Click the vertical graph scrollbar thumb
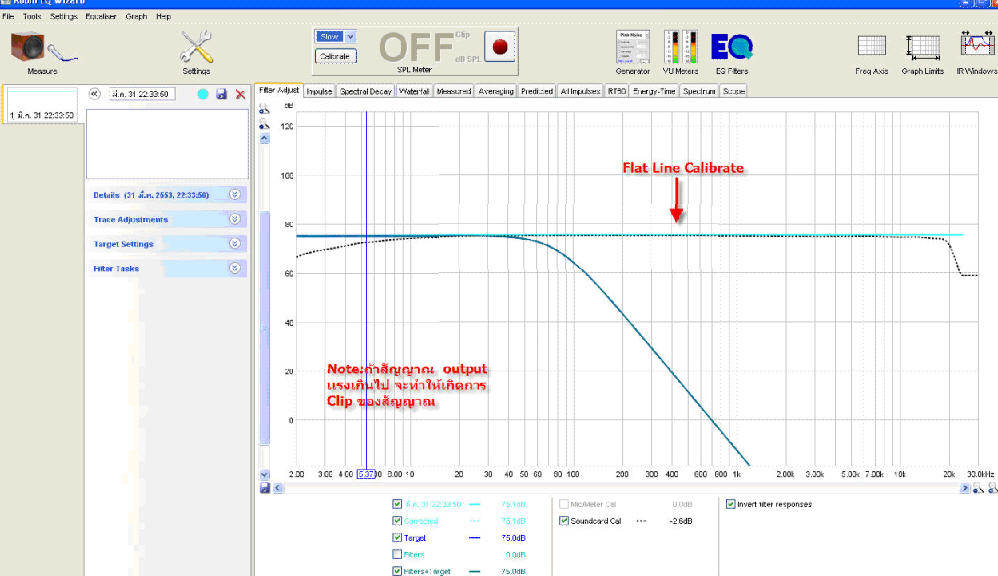 tap(265, 328)
